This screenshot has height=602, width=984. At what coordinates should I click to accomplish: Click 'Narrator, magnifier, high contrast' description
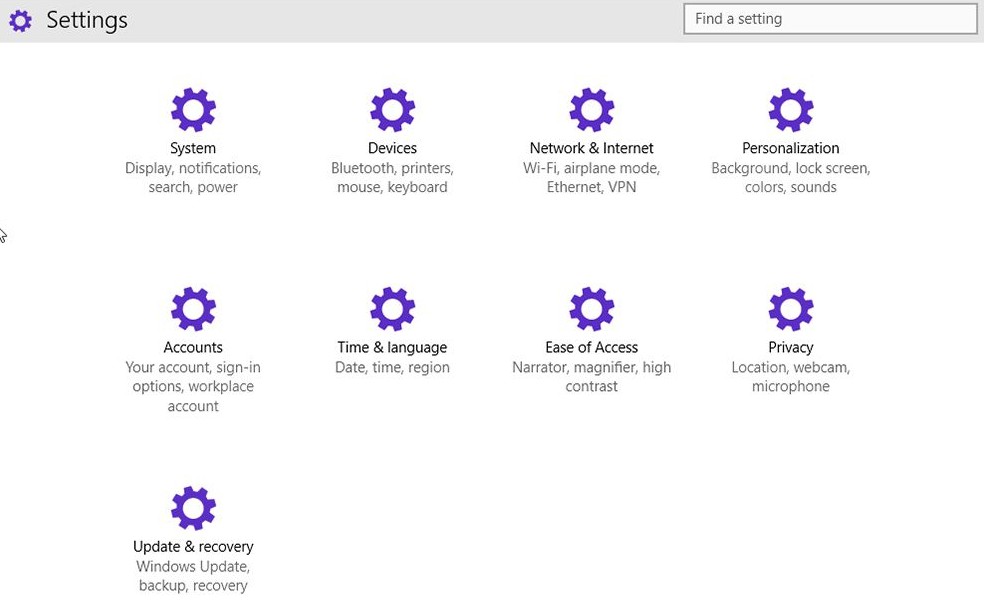click(592, 377)
